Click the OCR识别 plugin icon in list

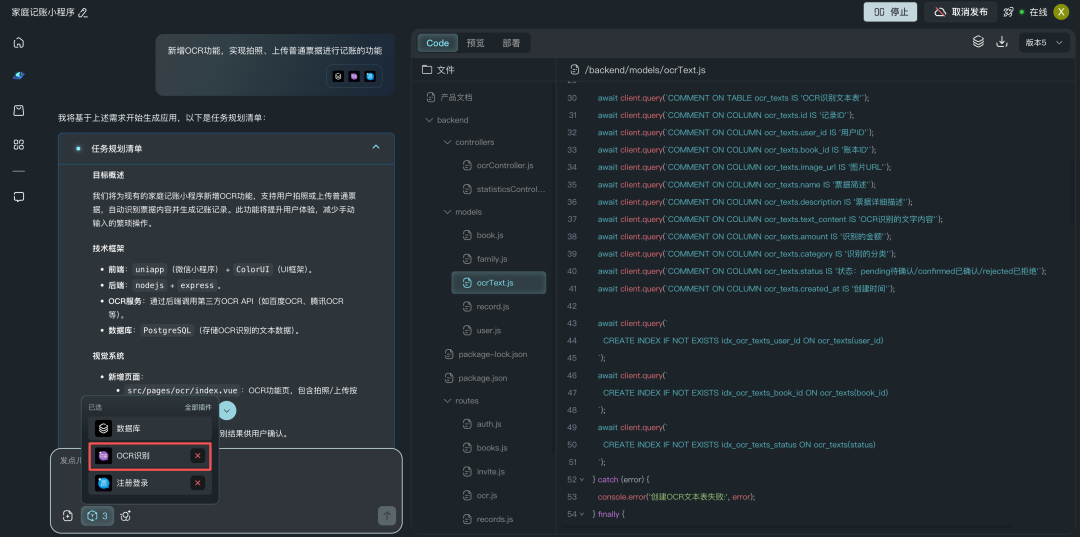[103, 456]
